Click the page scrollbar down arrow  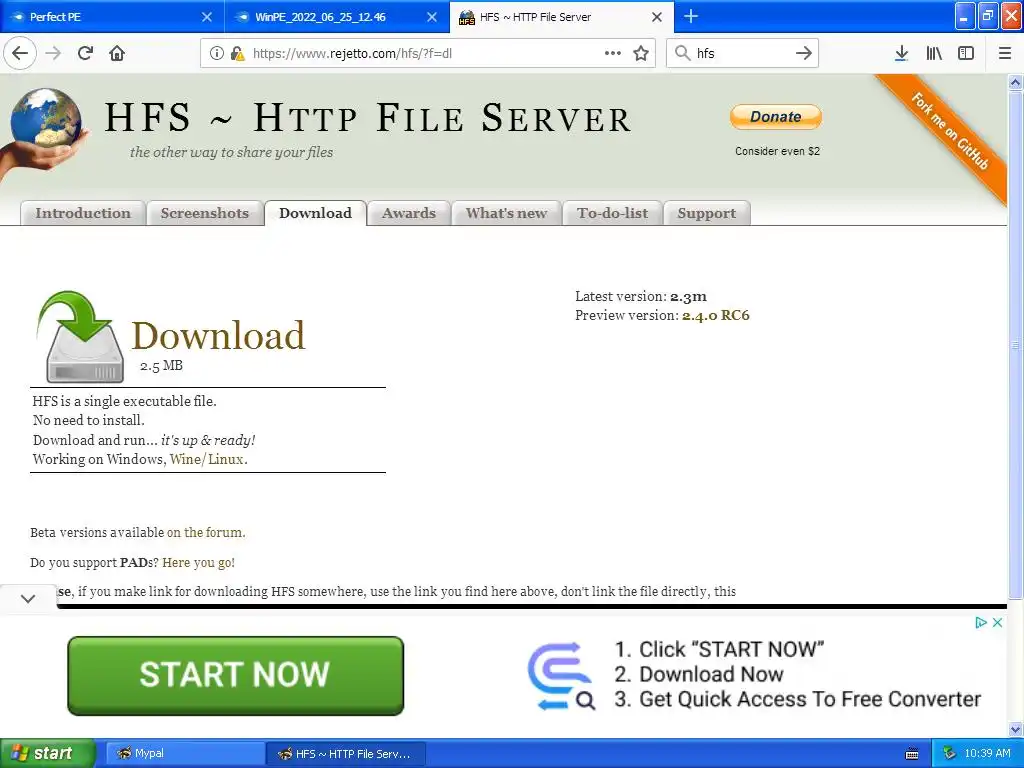(1015, 729)
